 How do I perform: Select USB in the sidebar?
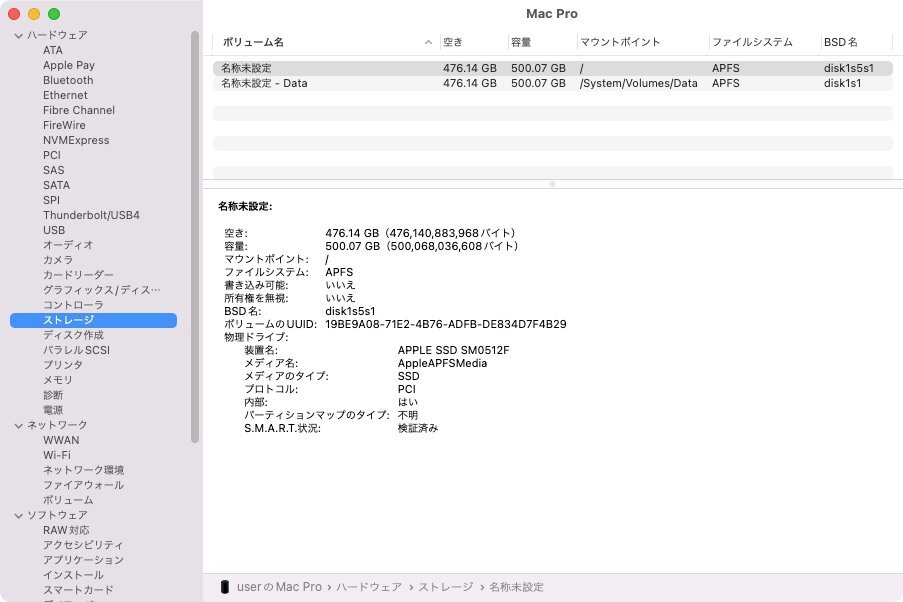[53, 230]
